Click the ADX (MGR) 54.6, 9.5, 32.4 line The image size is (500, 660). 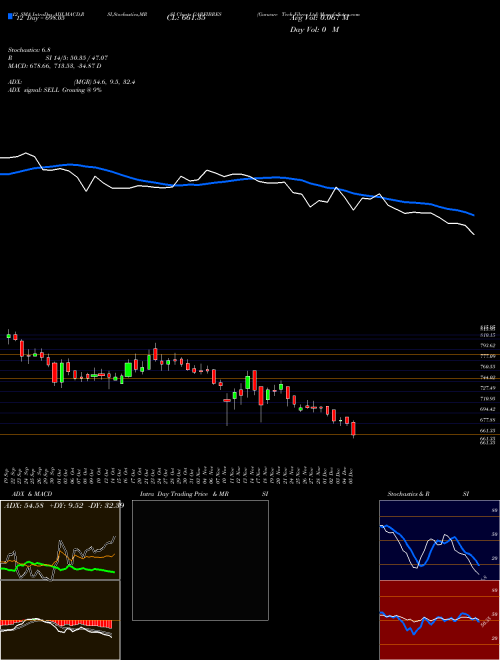pyautogui.click(x=72, y=82)
